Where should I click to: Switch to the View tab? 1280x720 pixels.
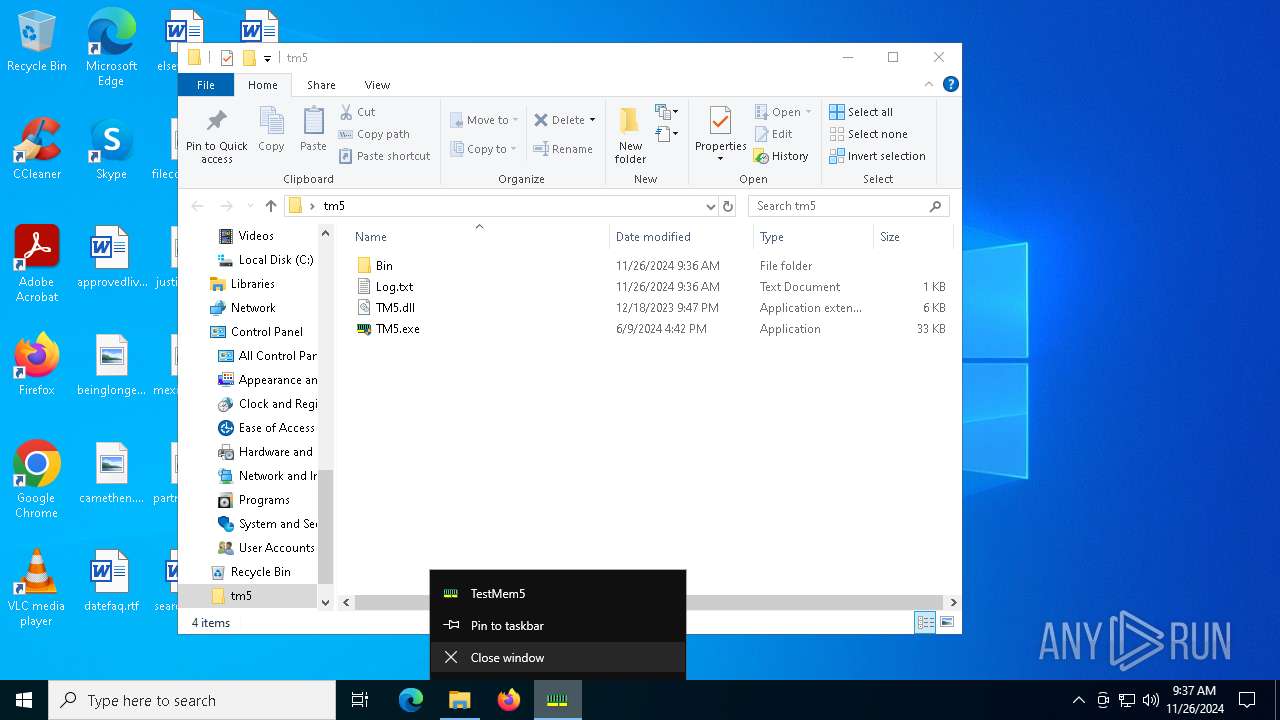377,85
